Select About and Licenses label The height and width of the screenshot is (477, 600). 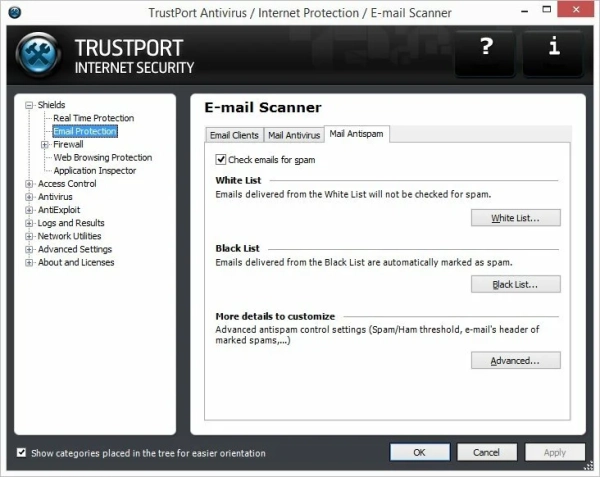pos(76,262)
